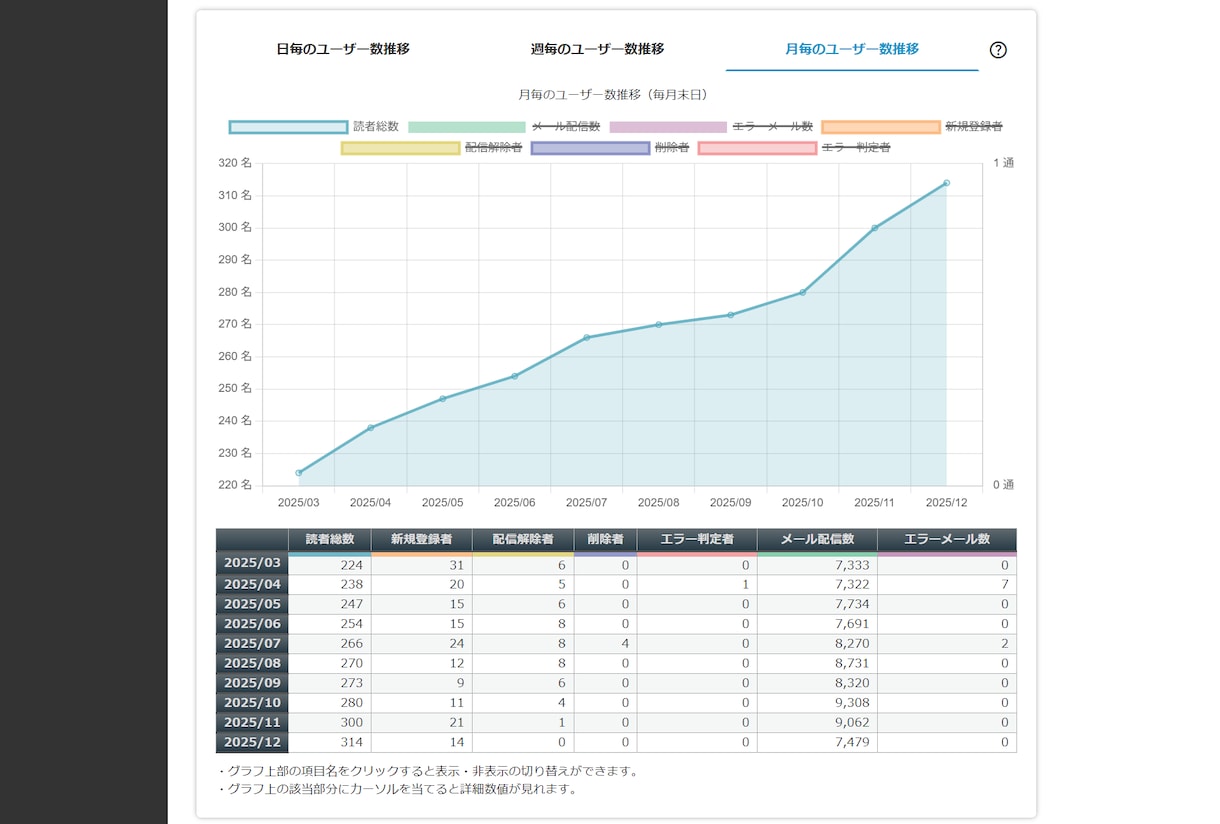Select the 2025/04 table row label

pyautogui.click(x=252, y=585)
